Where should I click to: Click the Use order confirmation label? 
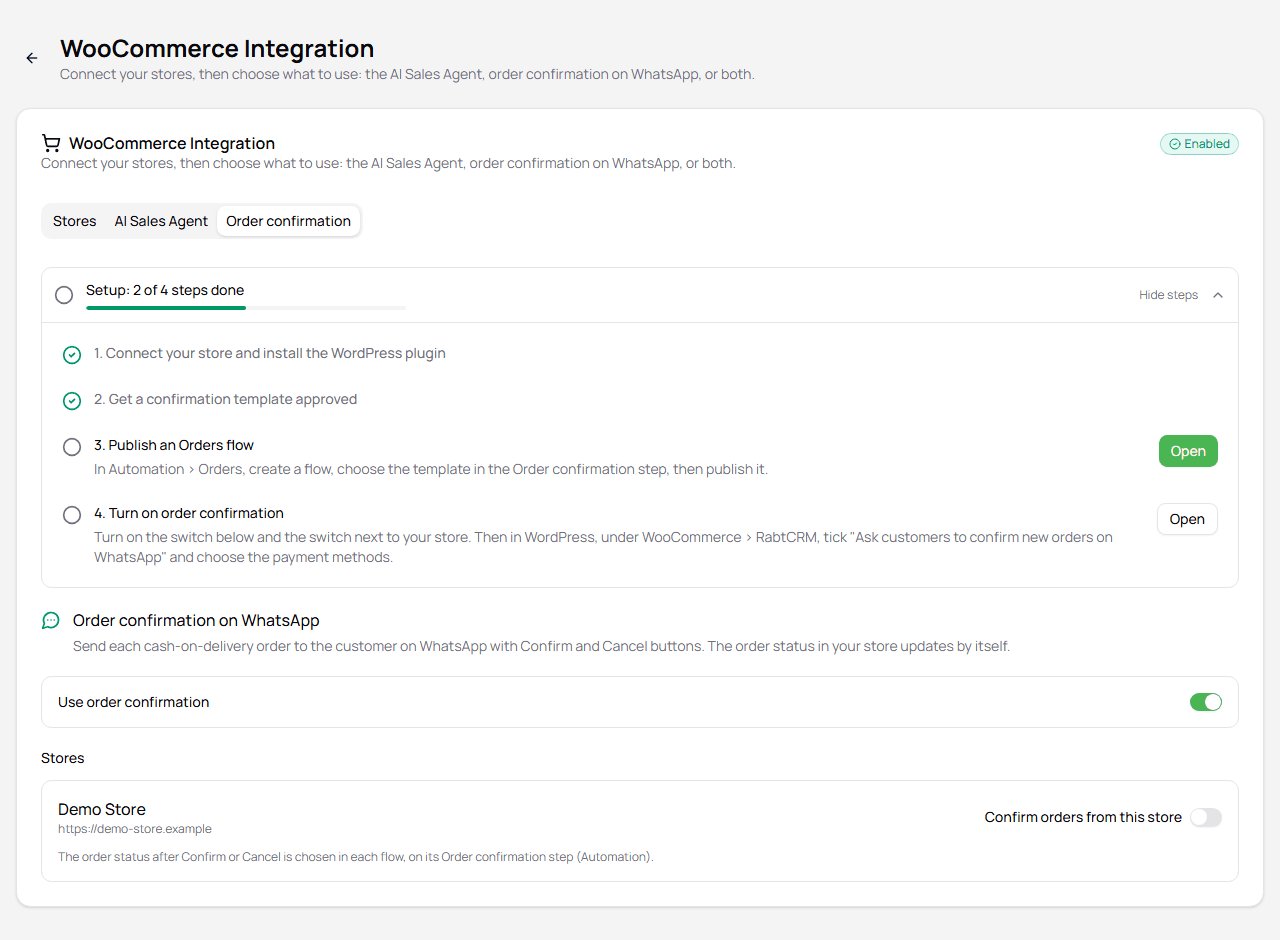tap(134, 702)
